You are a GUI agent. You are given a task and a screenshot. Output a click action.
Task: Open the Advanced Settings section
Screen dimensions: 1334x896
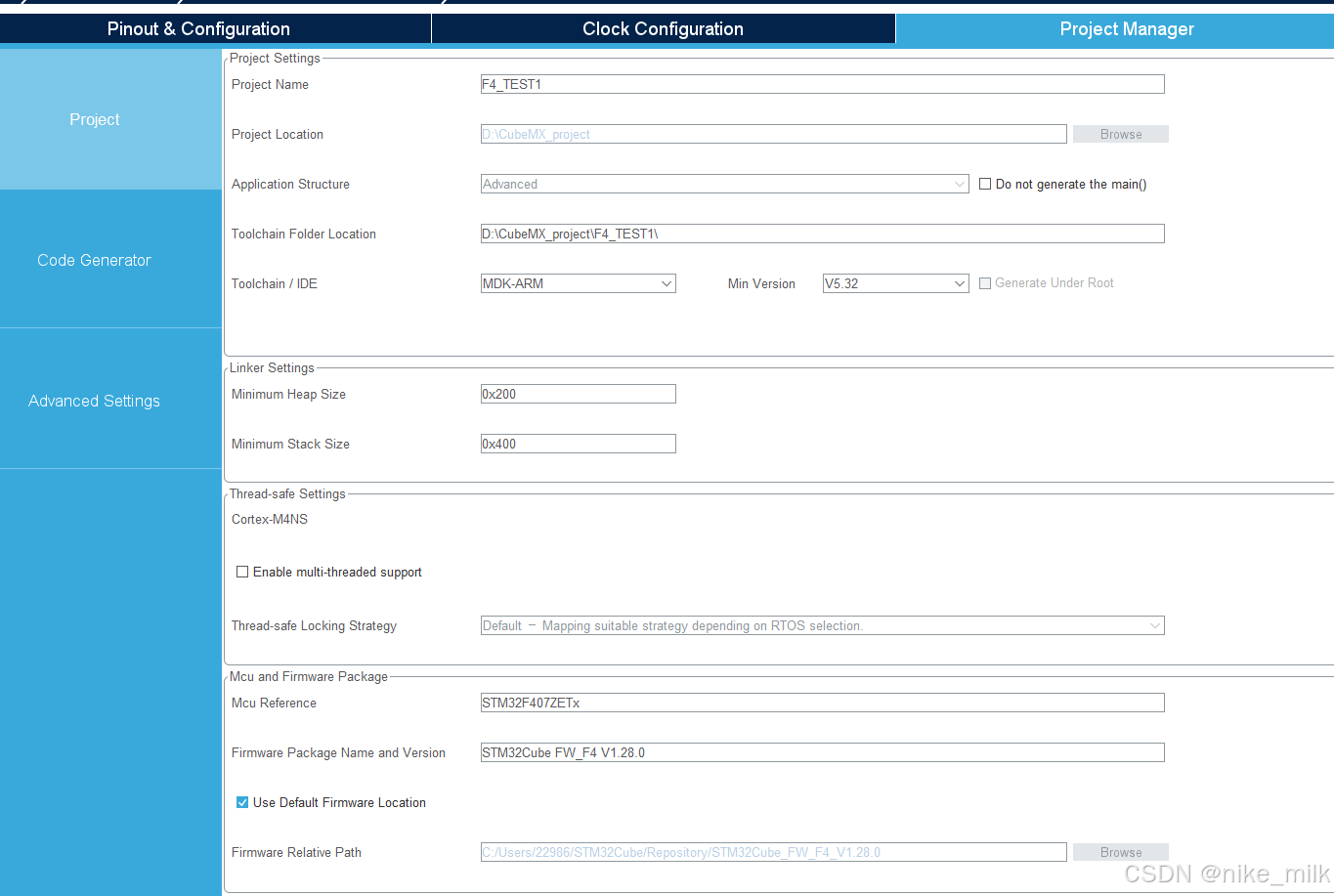pyautogui.click(x=93, y=400)
